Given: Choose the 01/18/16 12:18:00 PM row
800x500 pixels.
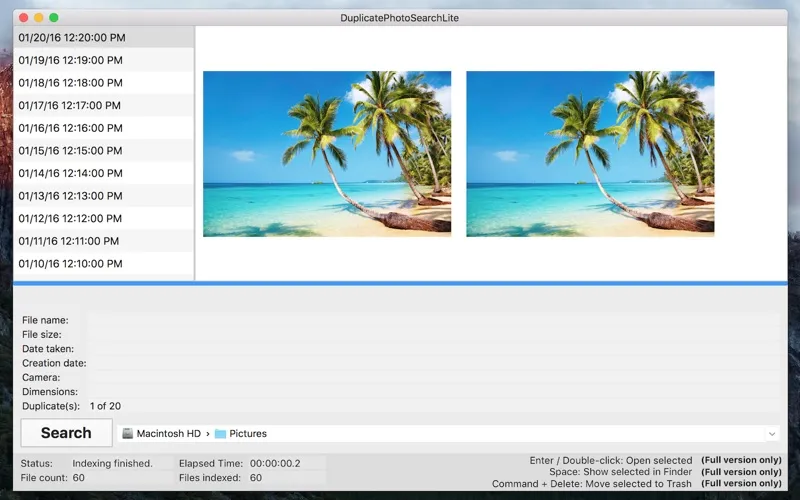Looking at the screenshot, I should (70, 83).
